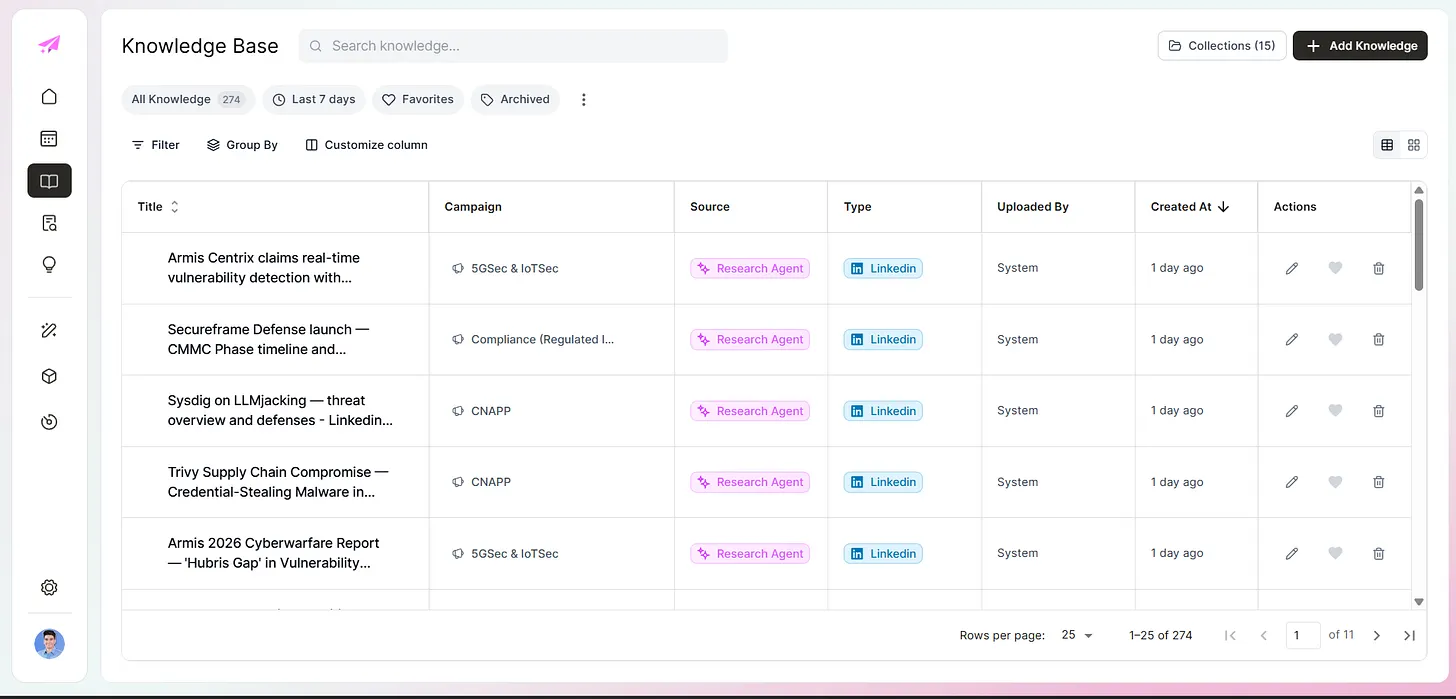
Task: Edit the Armis Centrix row
Action: [x=1292, y=268]
